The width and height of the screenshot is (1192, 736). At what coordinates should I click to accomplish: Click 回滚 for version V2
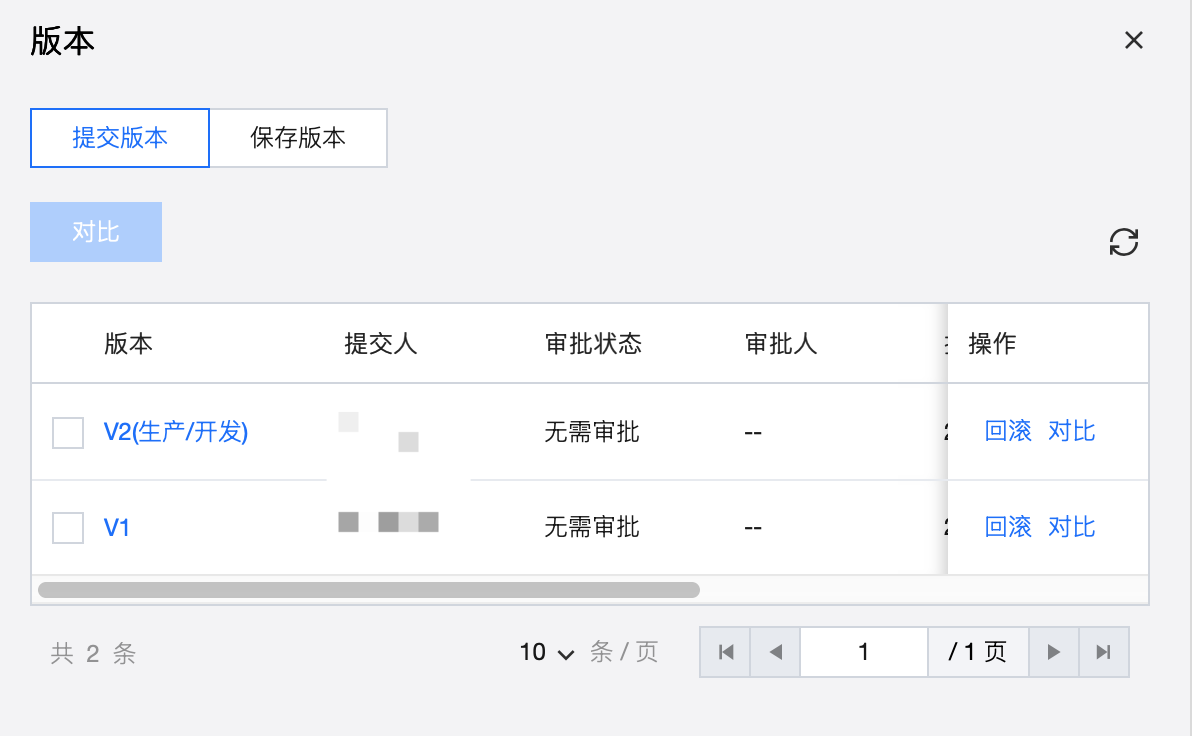coord(1008,432)
